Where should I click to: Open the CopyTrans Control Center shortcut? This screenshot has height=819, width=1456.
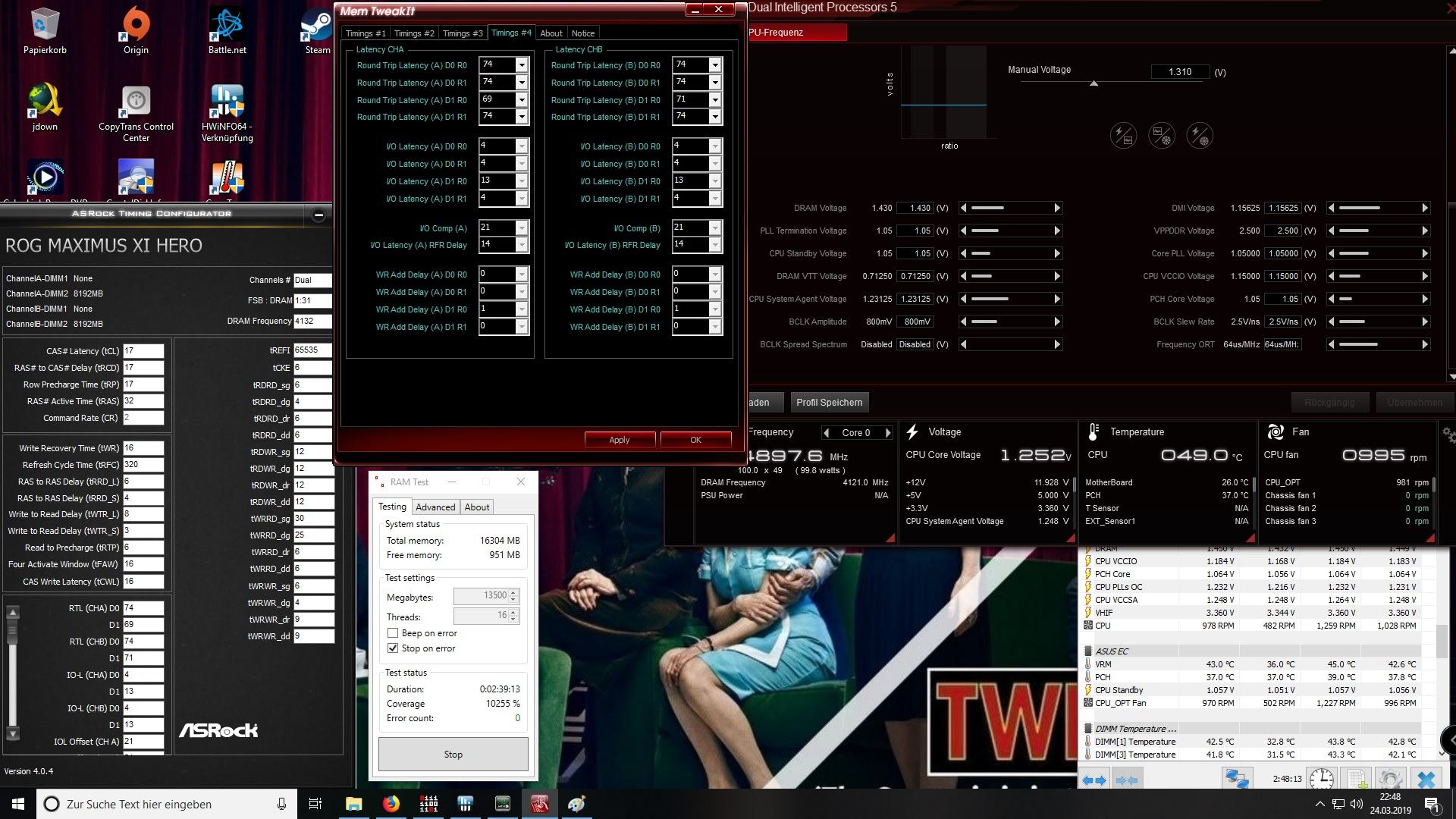click(x=136, y=112)
